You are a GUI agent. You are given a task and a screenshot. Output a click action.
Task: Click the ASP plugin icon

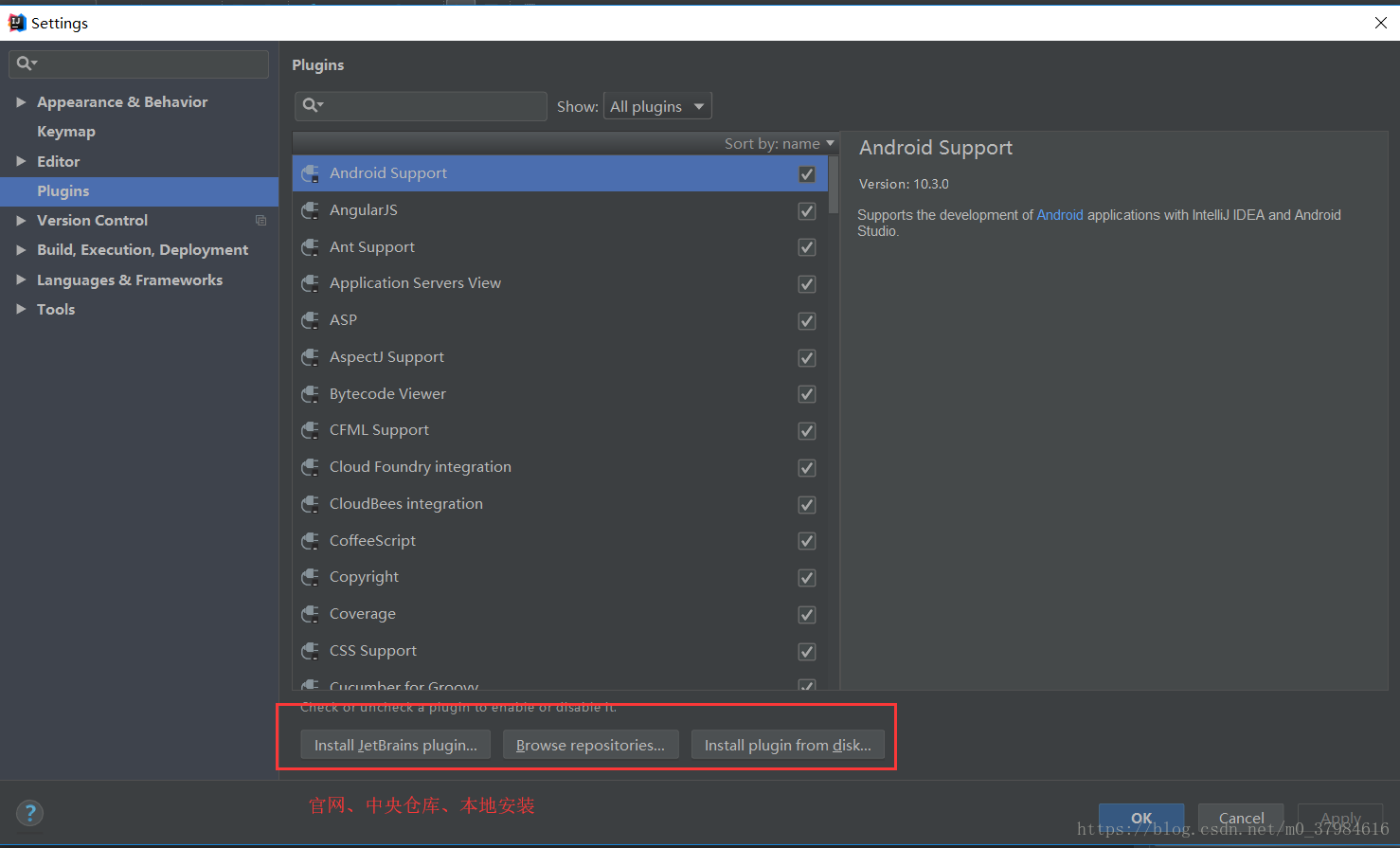tap(310, 320)
